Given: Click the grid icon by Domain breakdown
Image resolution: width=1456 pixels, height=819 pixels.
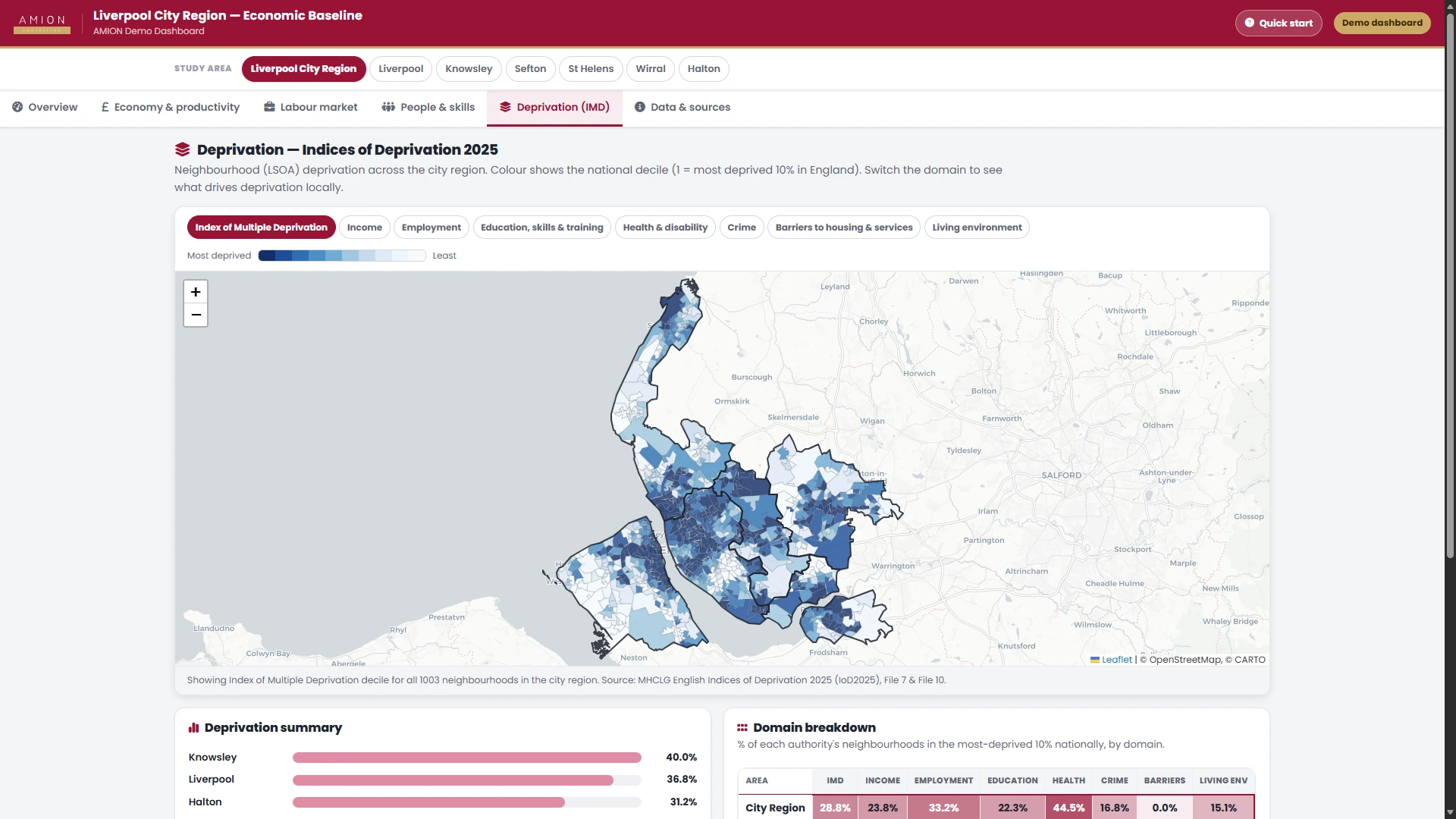Looking at the screenshot, I should pos(742,727).
